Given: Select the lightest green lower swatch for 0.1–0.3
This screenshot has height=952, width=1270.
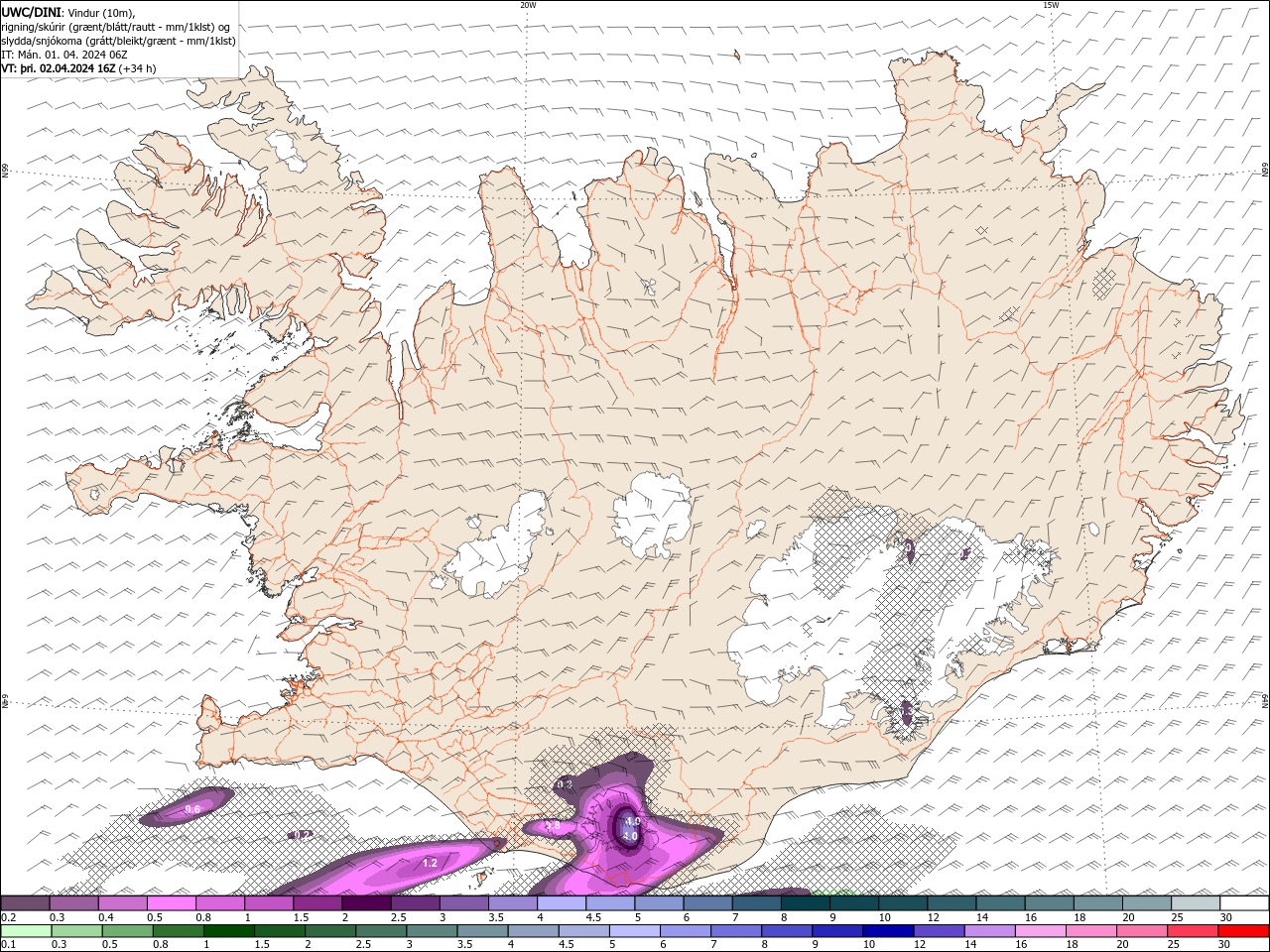Looking at the screenshot, I should [x=26, y=931].
